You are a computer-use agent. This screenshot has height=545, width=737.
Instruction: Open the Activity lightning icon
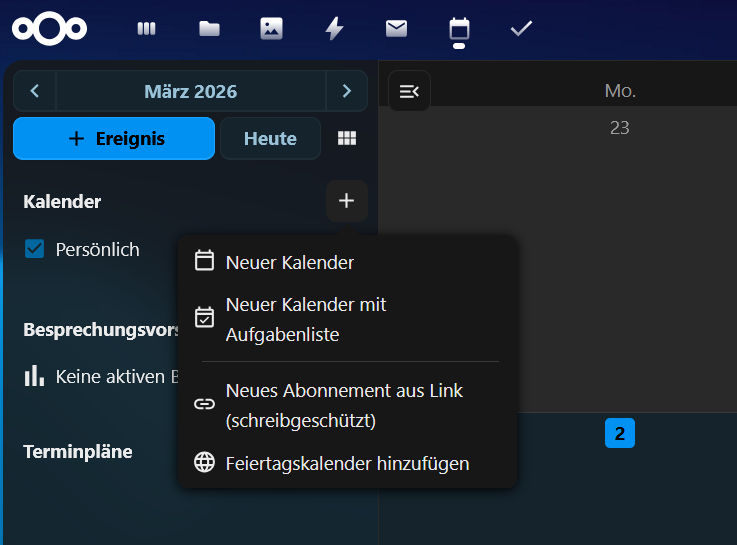pos(334,29)
